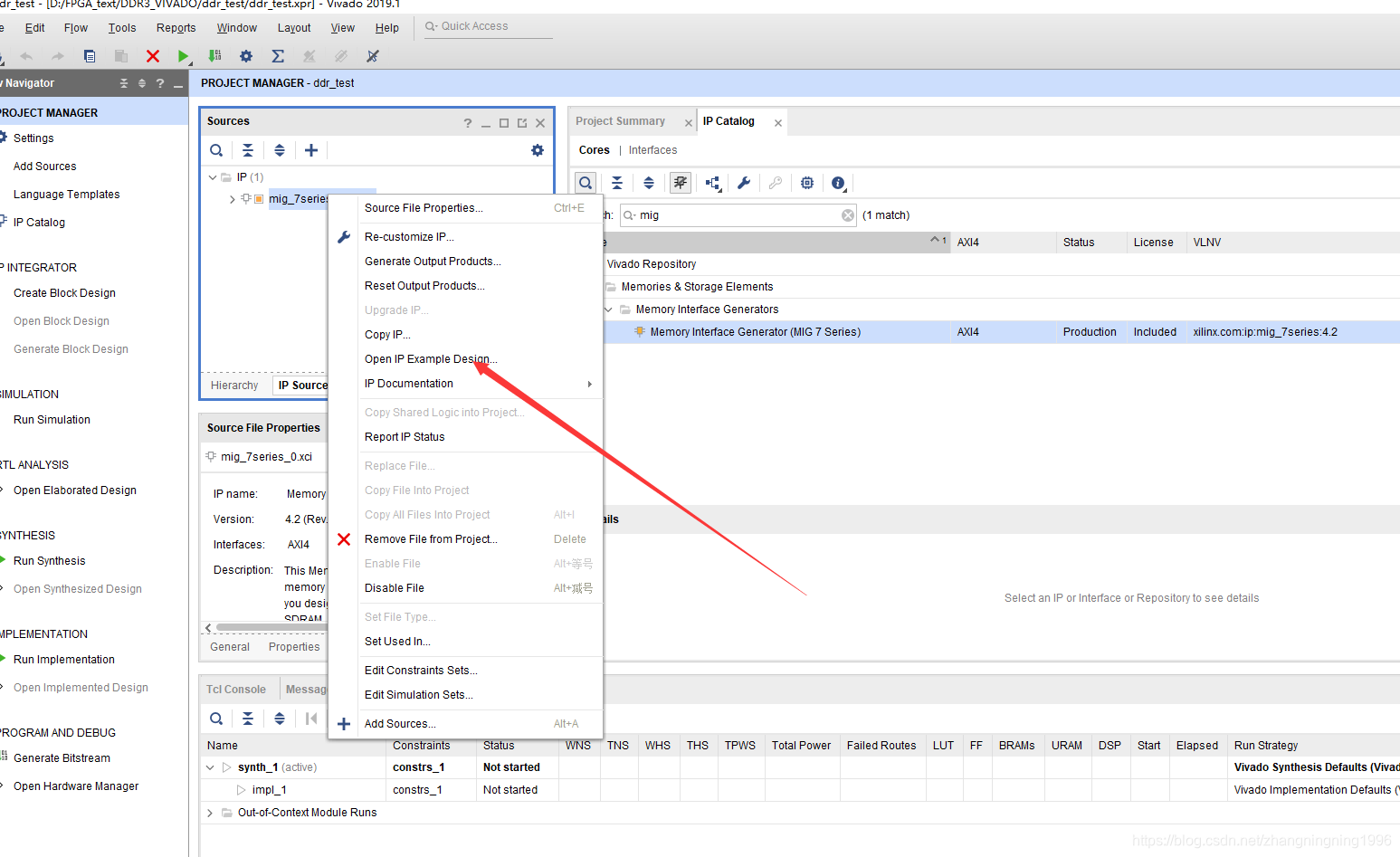This screenshot has height=857, width=1400.
Task: Switch to the Project Summary tab
Action: [620, 121]
